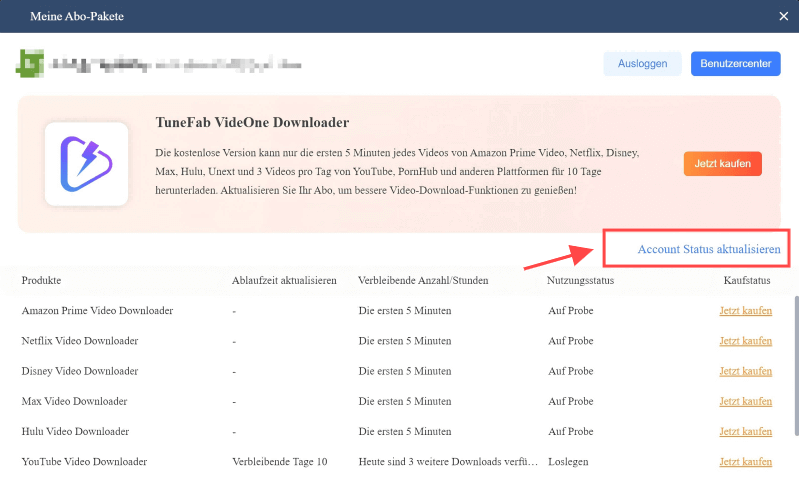Screen dimensions: 800x483
Task: Click Auf Probe status in Max row
Action: pos(570,401)
